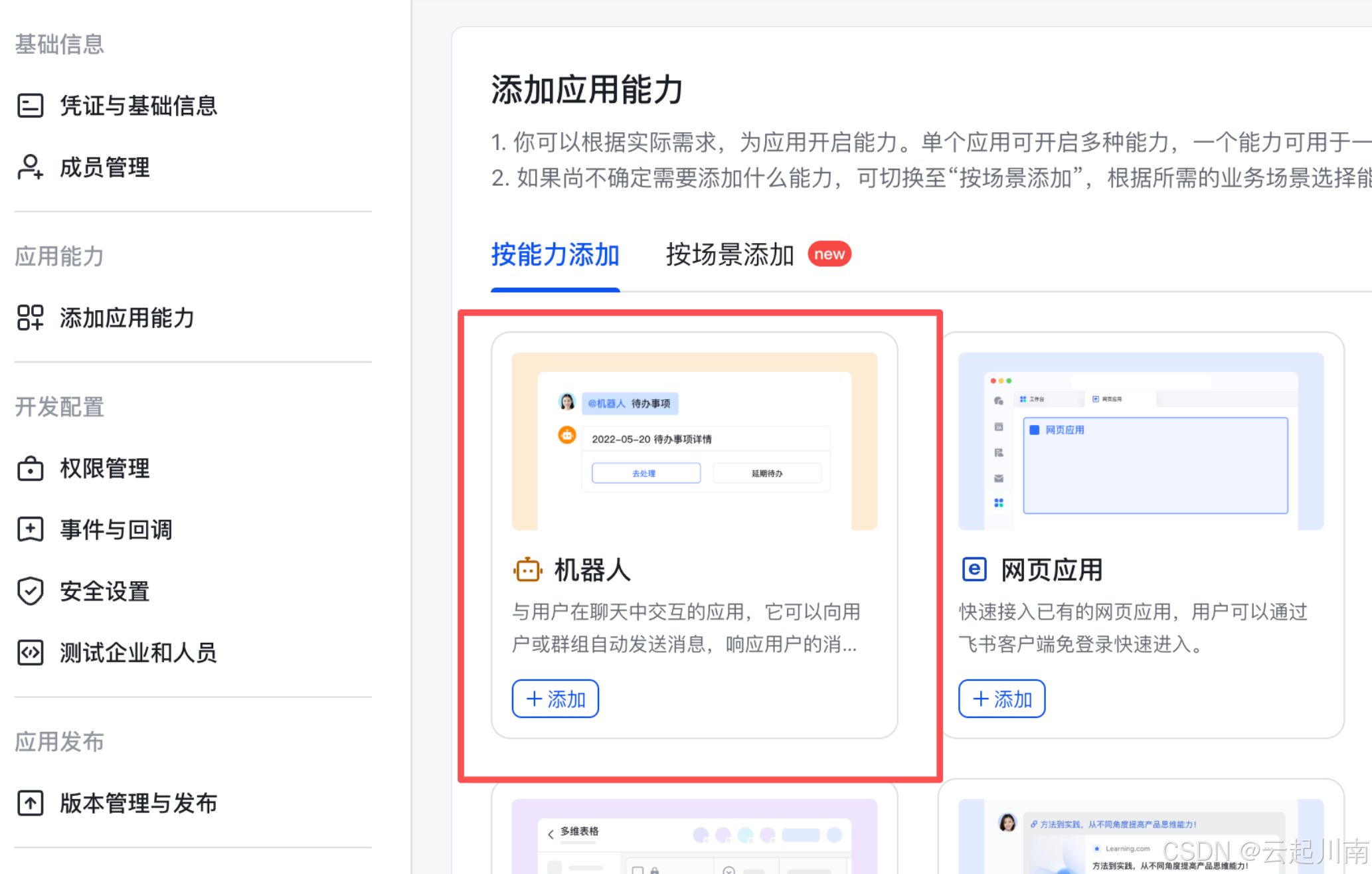This screenshot has width=1372, height=874.
Task: Open the 成员管理 page from sidebar
Action: coord(104,167)
